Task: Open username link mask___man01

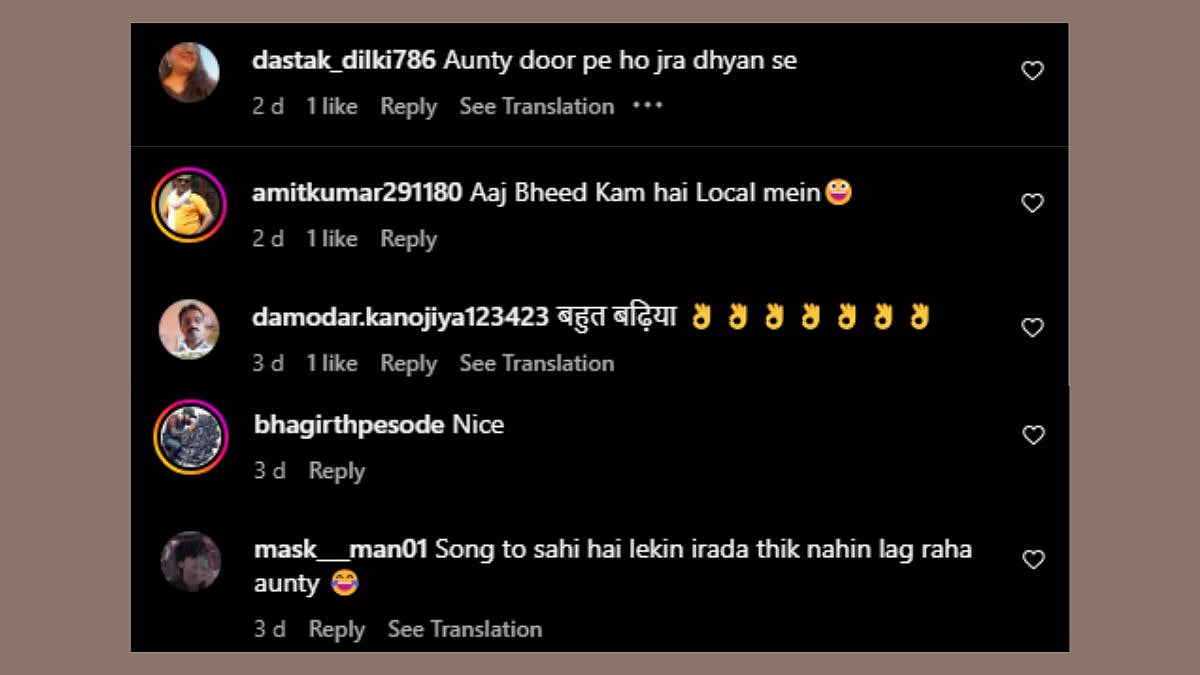Action: pyautogui.click(x=341, y=549)
